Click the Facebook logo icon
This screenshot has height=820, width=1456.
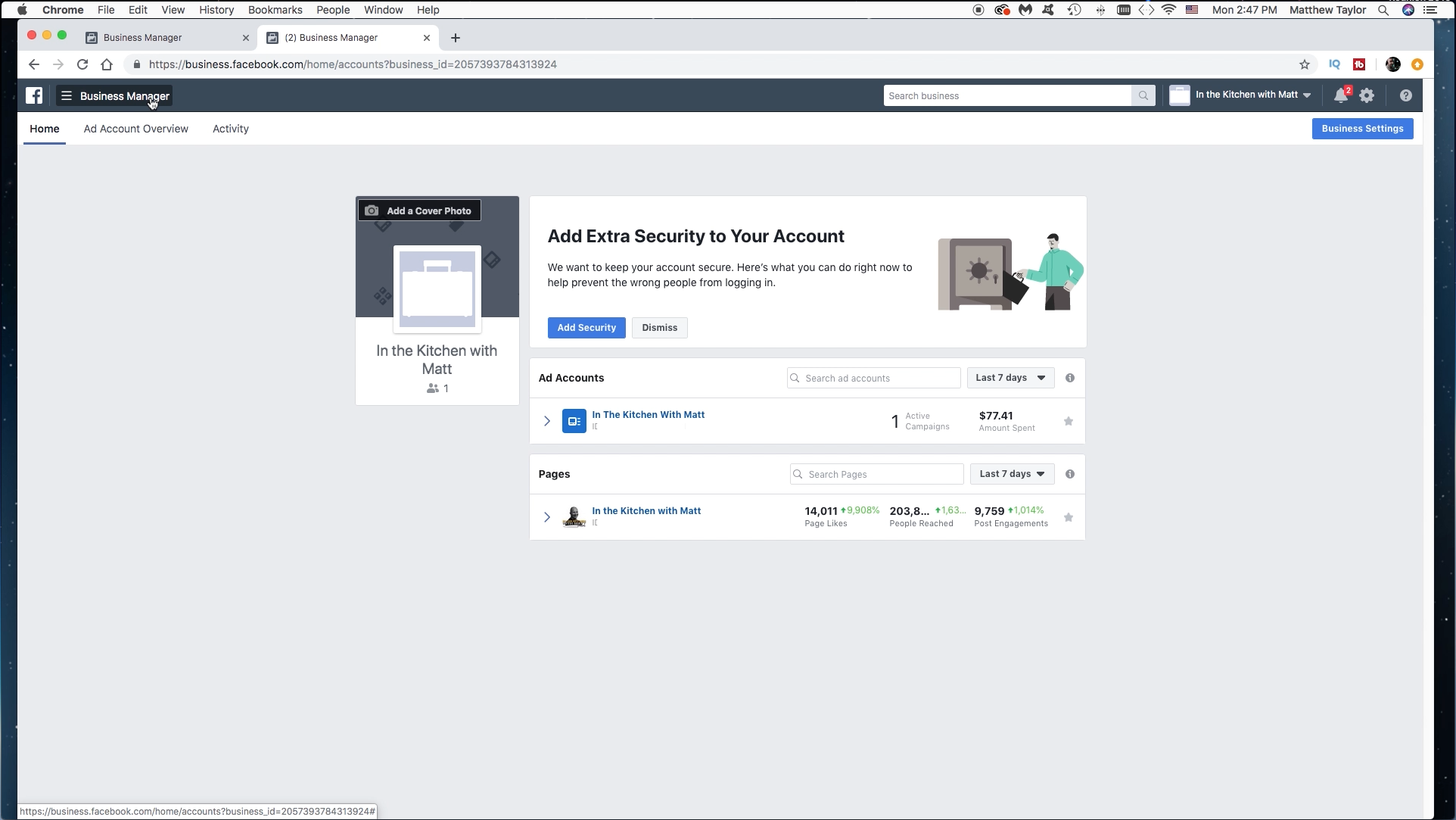coord(34,95)
